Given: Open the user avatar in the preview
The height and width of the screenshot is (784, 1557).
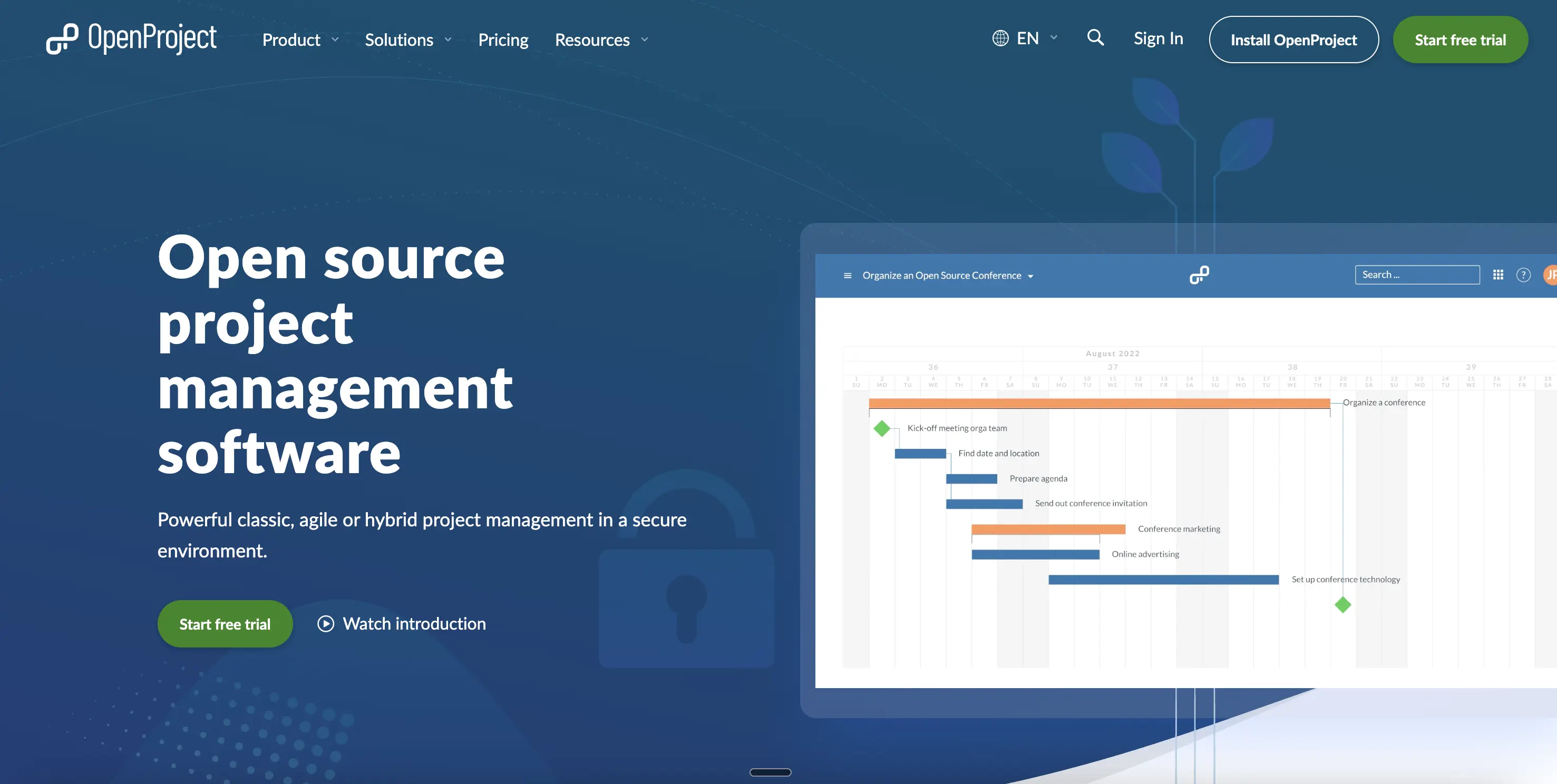Looking at the screenshot, I should click(1550, 275).
